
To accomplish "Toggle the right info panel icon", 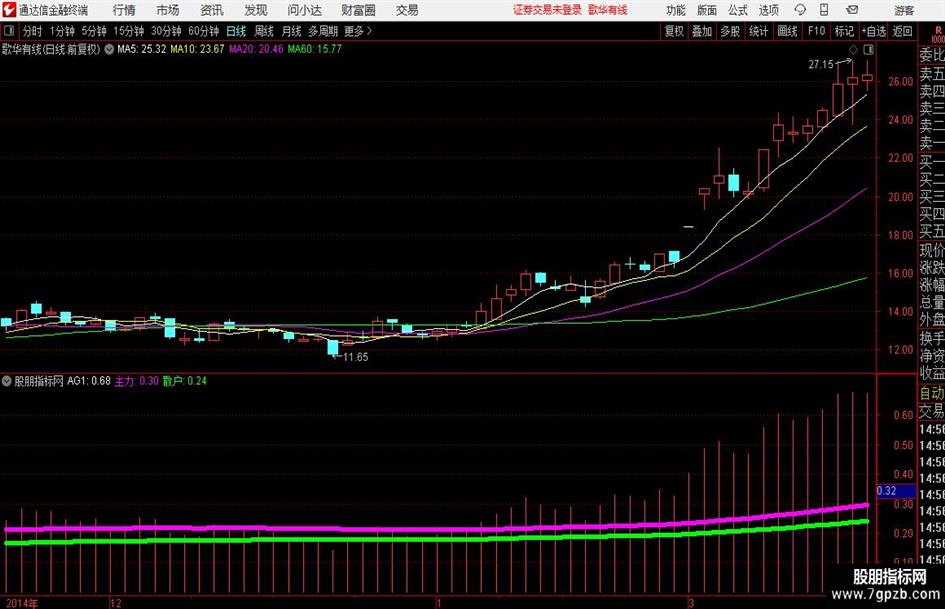I will coord(868,49).
